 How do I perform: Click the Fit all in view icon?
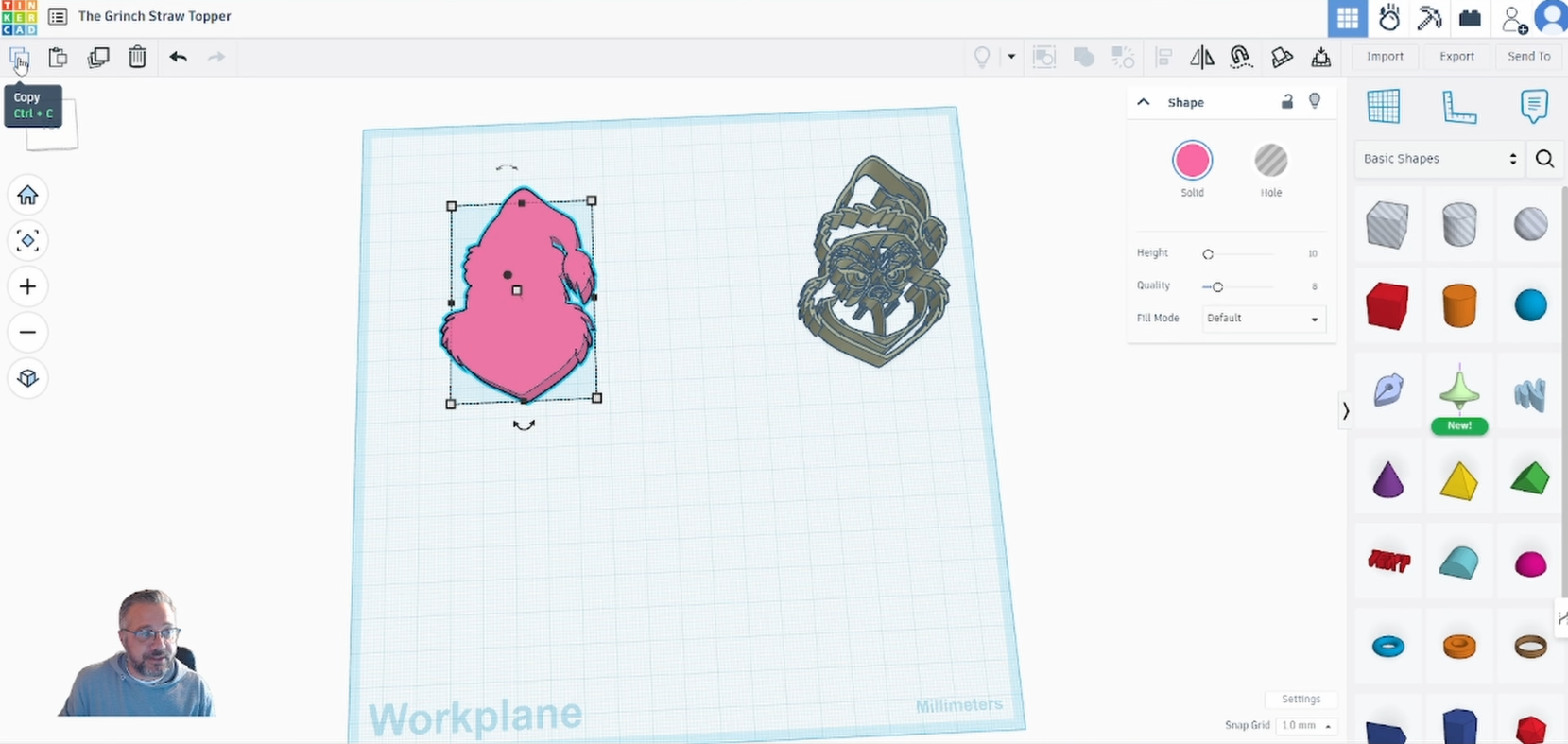point(27,240)
